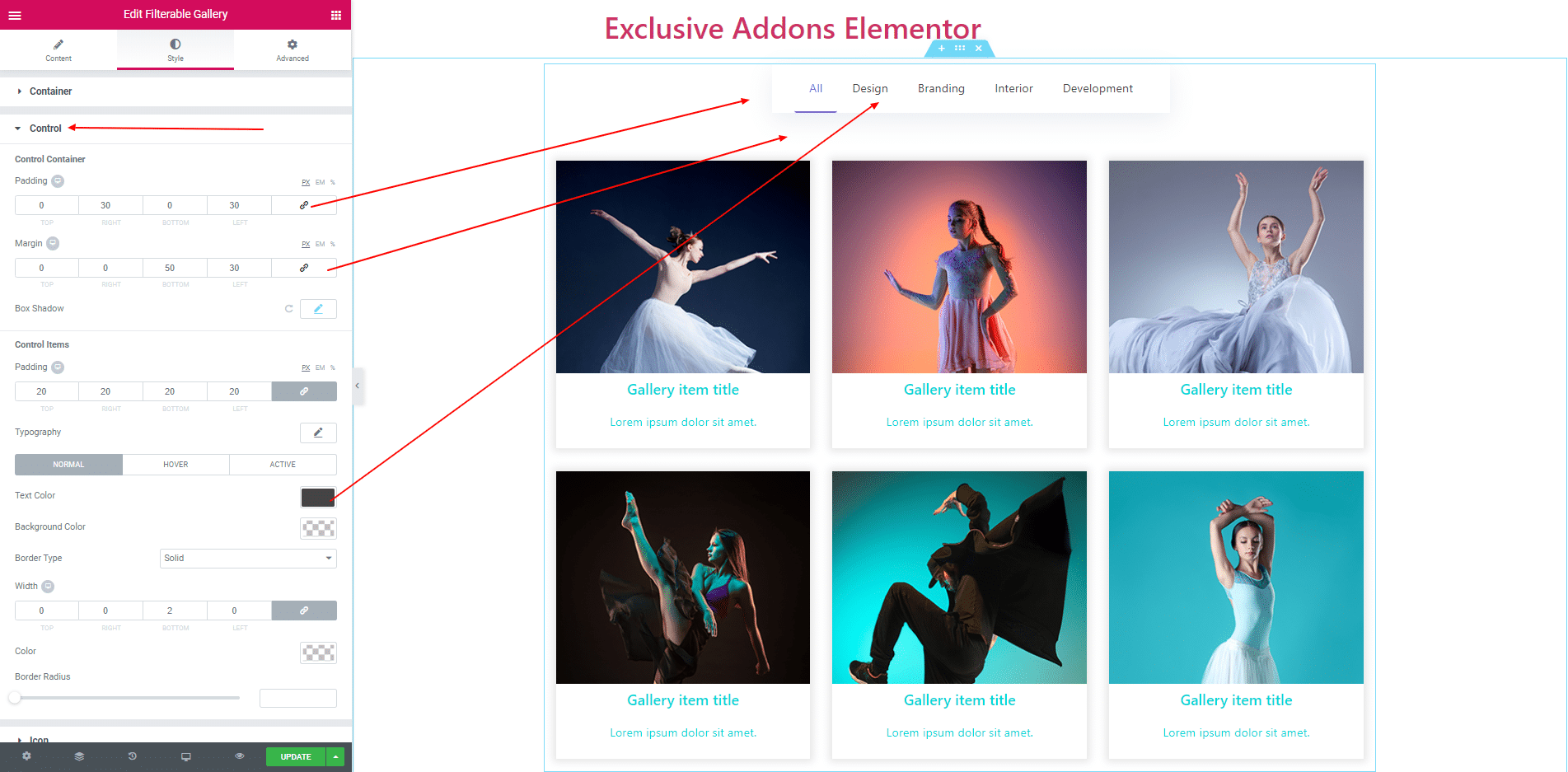Open the hamburger menu in Elementor header
Image resolution: width=1568 pixels, height=772 pixels.
15,15
